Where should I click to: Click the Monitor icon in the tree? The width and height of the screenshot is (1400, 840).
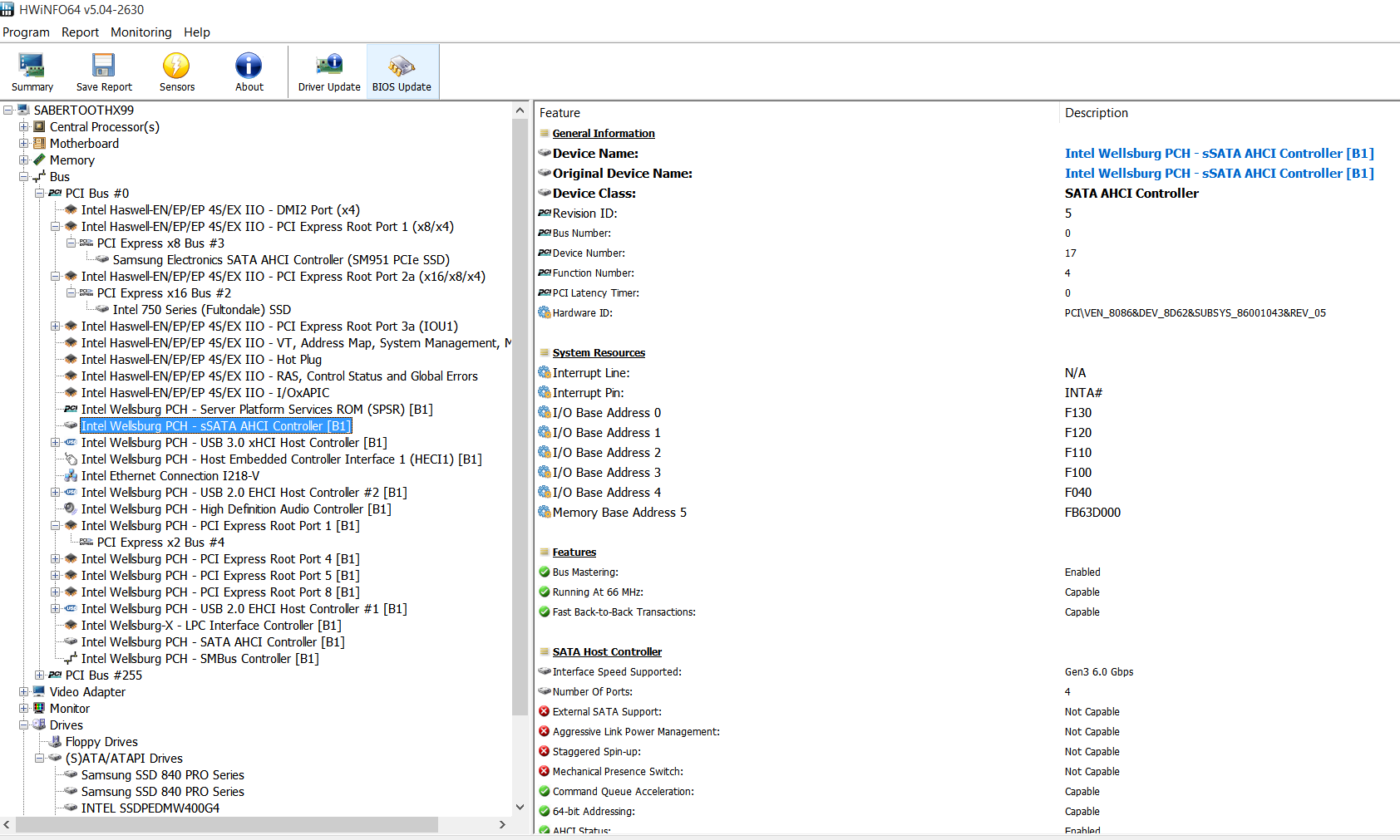[39, 708]
